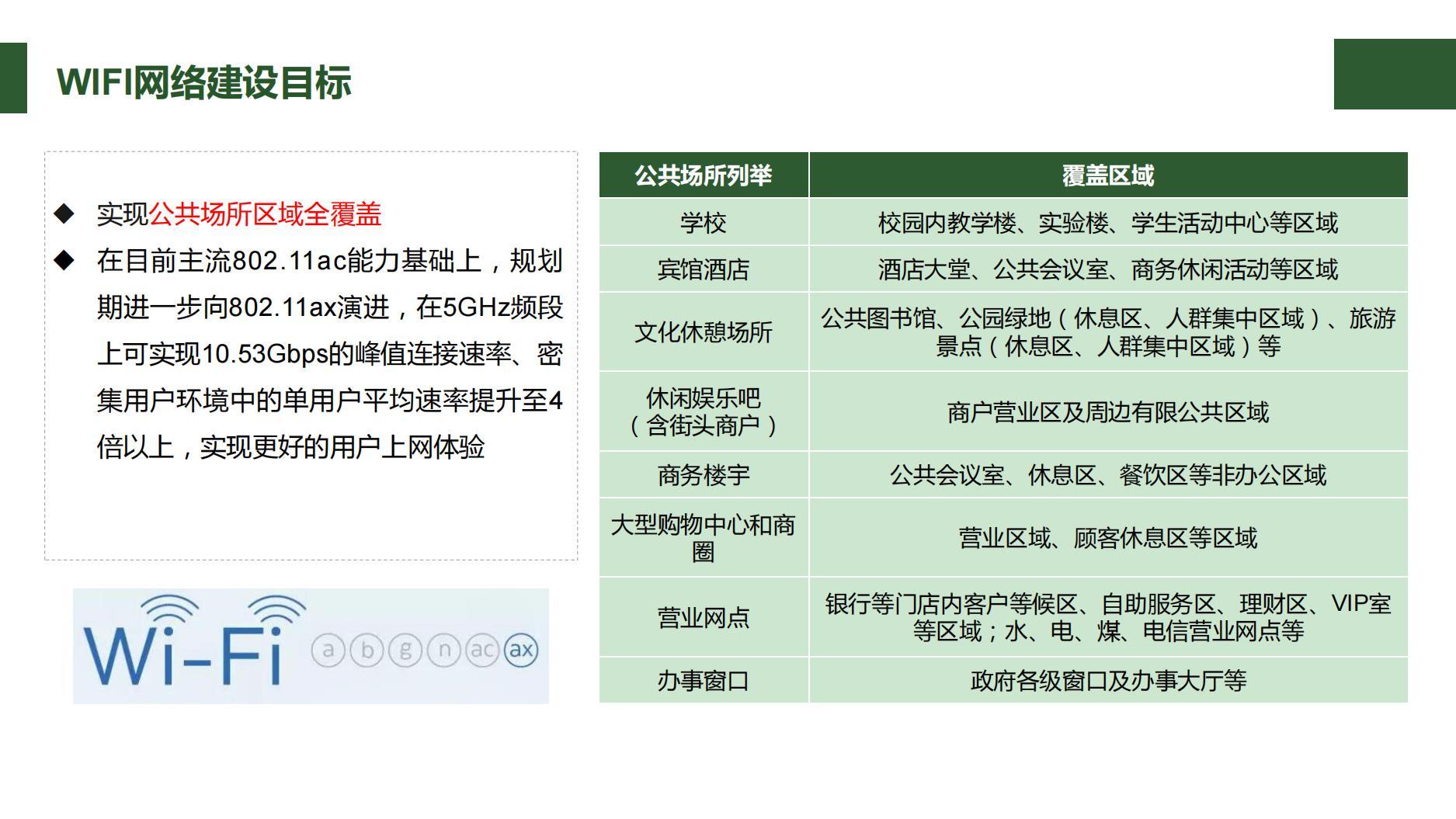
Task: Select the "休闲娱乐吧（含街头商户）" cell
Action: pos(704,411)
